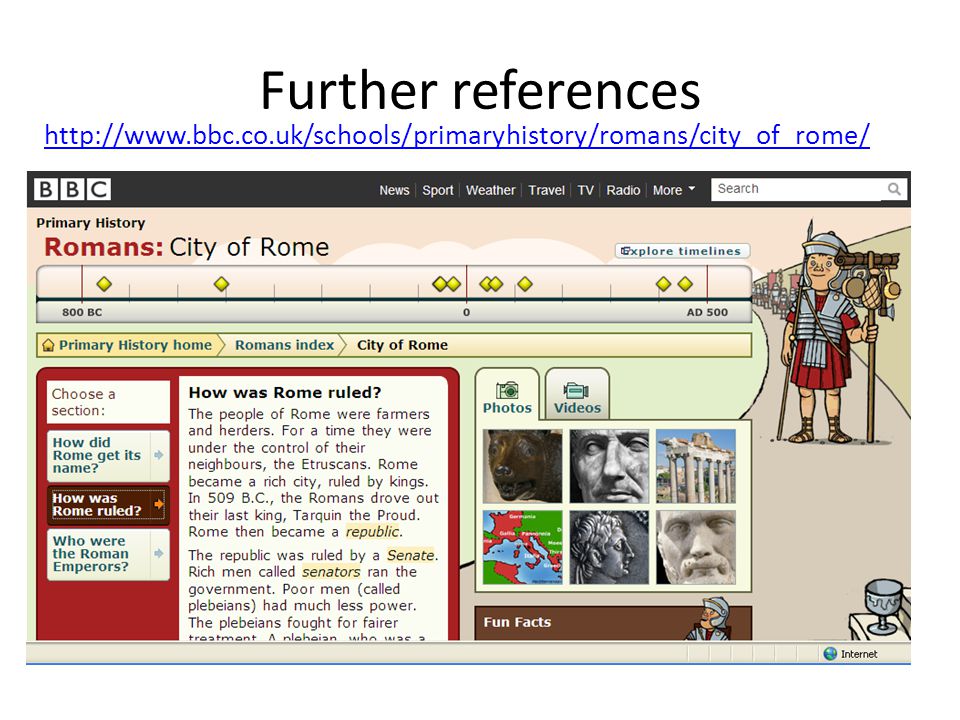This screenshot has width=960, height=720.
Task: Click arrow next to 'Who were the Roman Emperors?'
Action: point(159,553)
